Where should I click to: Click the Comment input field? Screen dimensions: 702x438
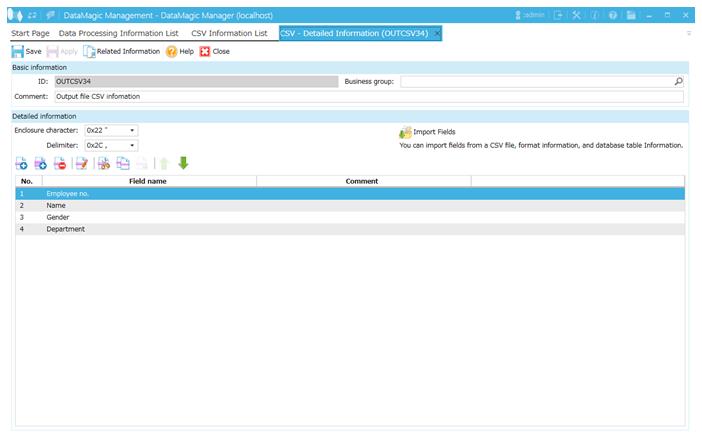(368, 97)
